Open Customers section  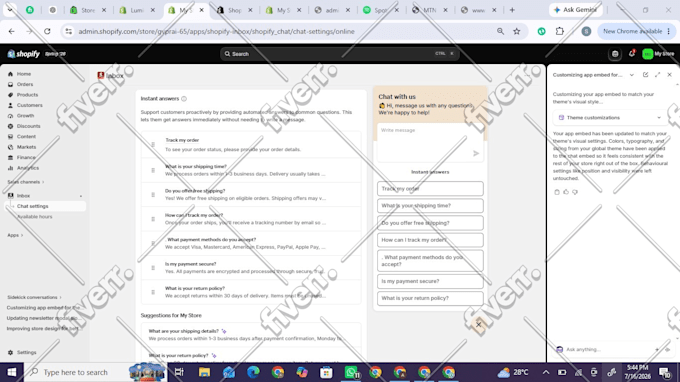(x=29, y=105)
